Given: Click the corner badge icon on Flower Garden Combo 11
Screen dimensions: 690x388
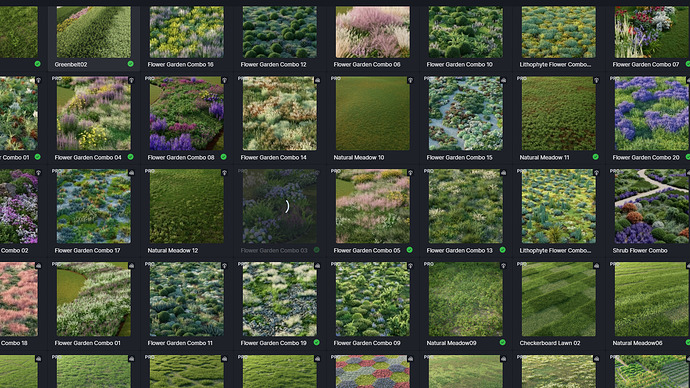Looking at the screenshot, I should (x=224, y=266).
